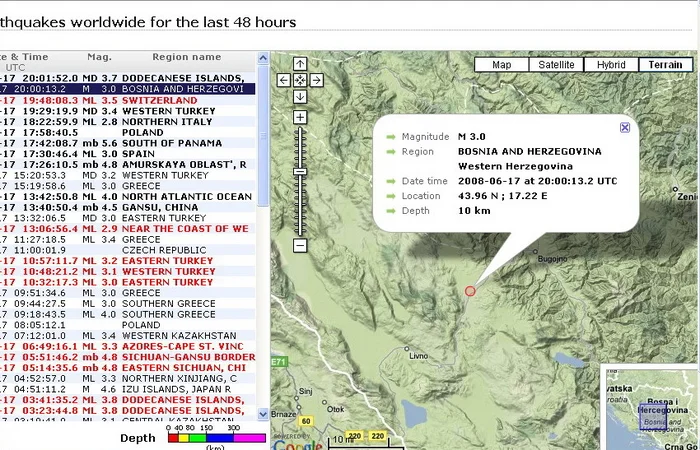
Task: Click the earthquake list scrollbar thumb
Action: [263, 136]
